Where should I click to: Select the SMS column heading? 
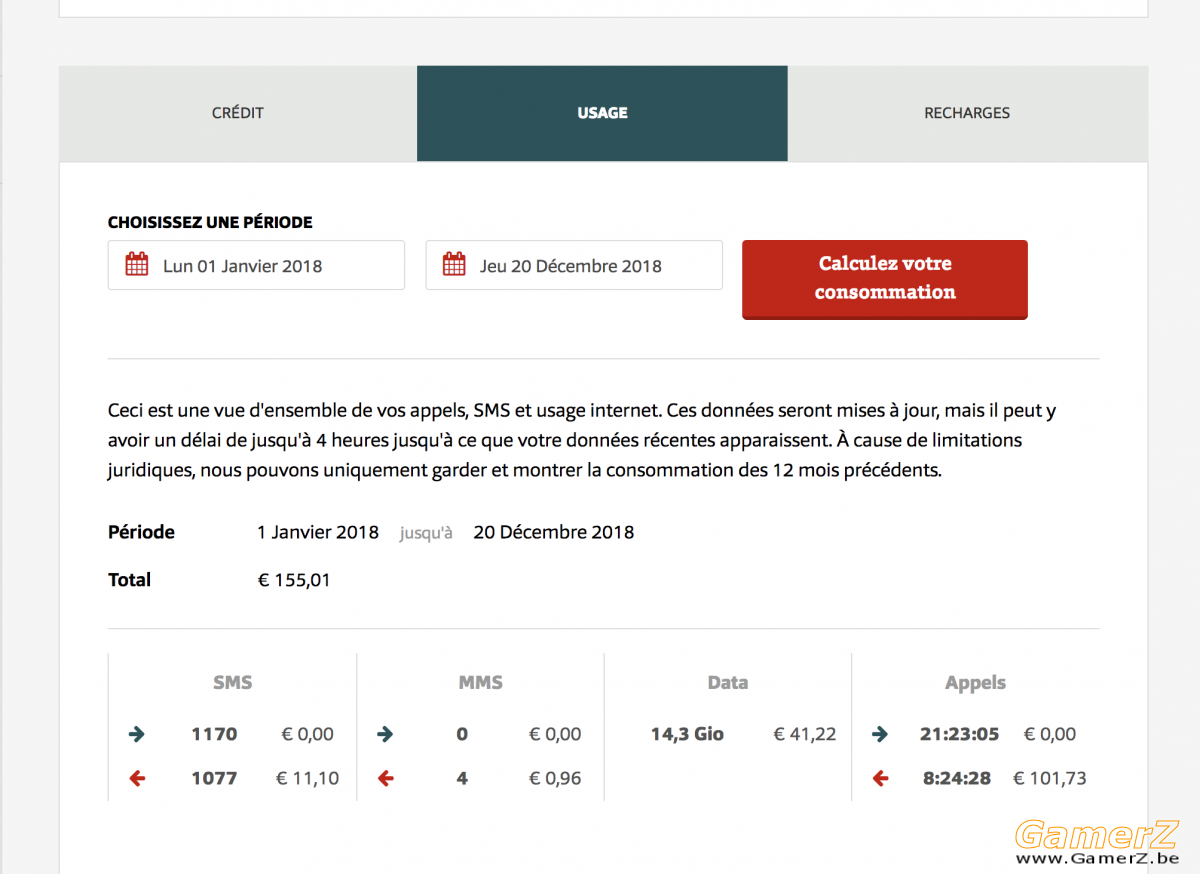click(x=232, y=683)
